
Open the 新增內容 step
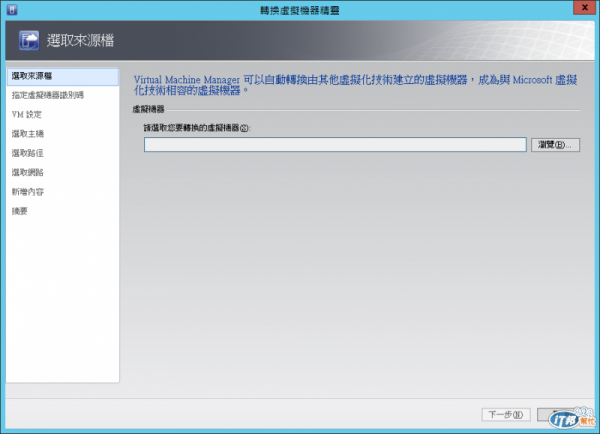pyautogui.click(x=28, y=192)
